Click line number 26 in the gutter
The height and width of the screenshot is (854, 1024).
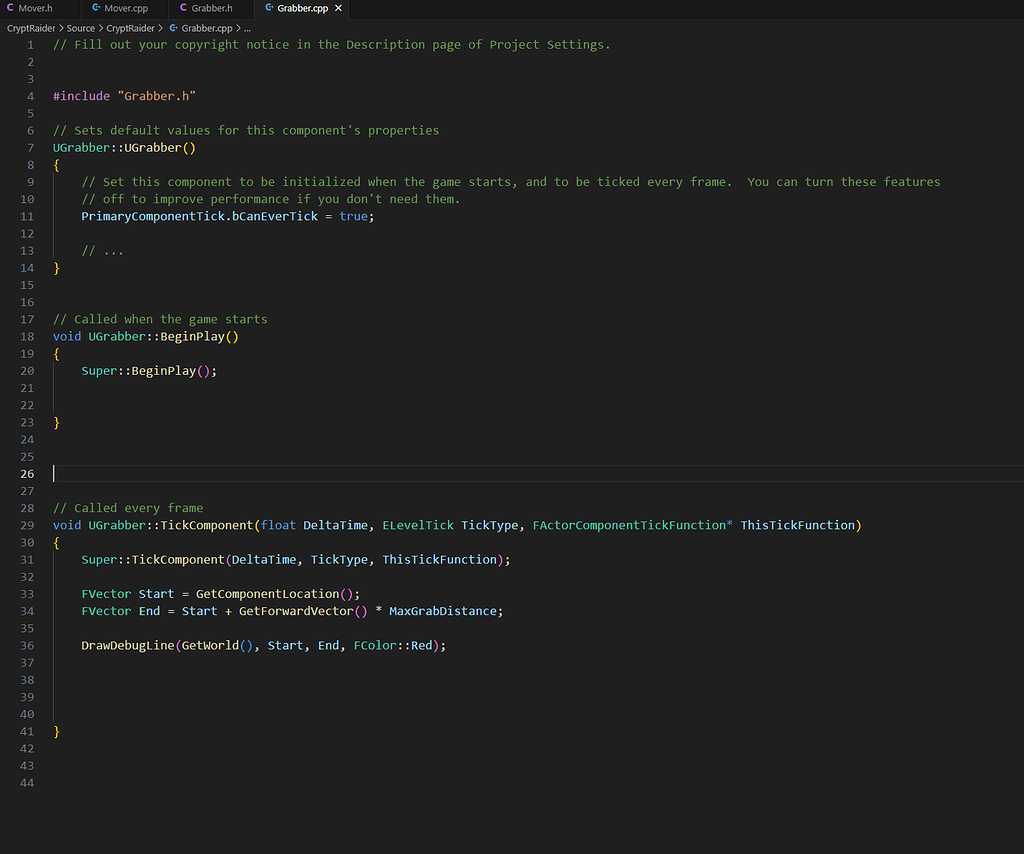[x=27, y=474]
